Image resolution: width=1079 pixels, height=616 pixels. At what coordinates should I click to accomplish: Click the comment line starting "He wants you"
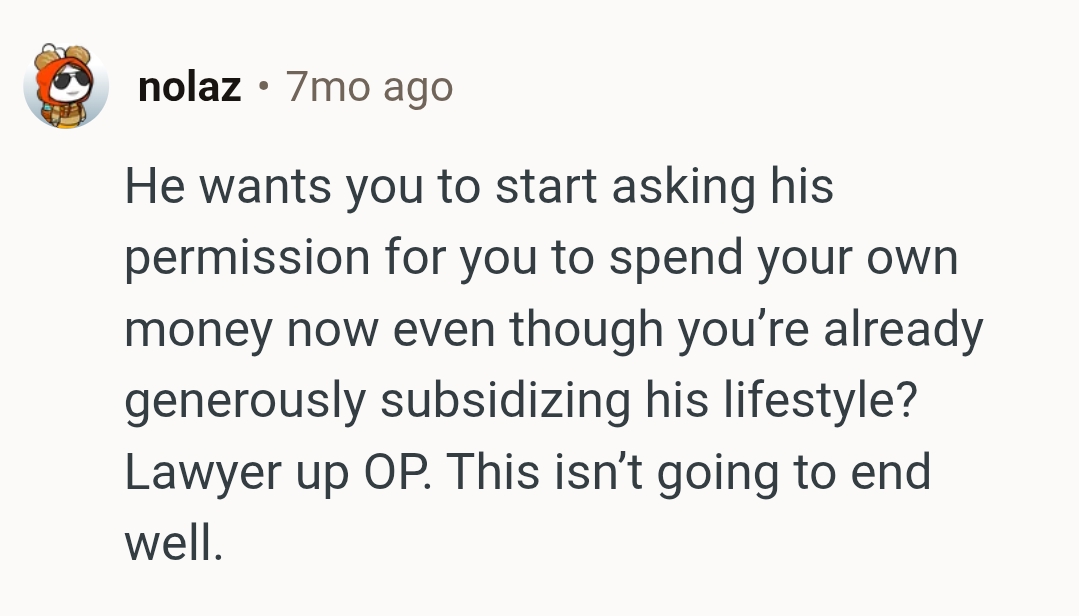478,187
